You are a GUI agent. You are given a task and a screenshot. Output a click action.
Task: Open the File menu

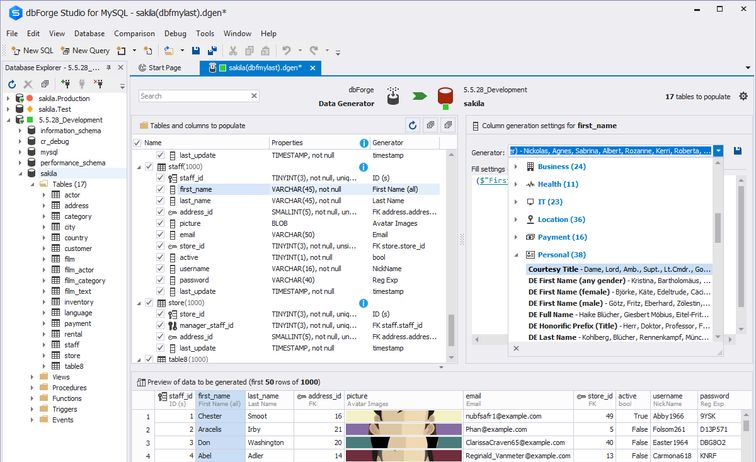point(12,33)
